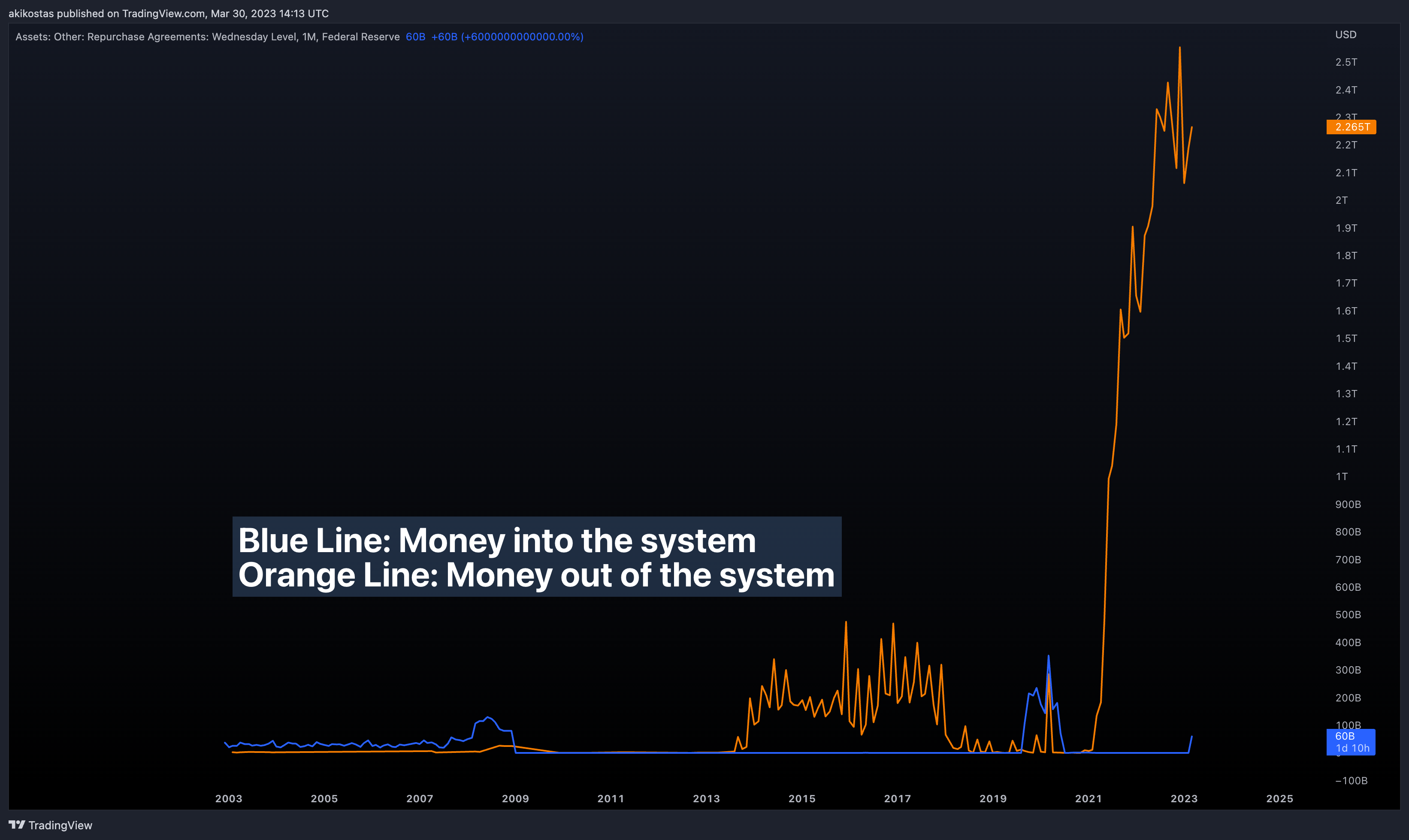Click the orange 2.265T price label
Viewport: 1409px width, 840px height.
(x=1351, y=127)
